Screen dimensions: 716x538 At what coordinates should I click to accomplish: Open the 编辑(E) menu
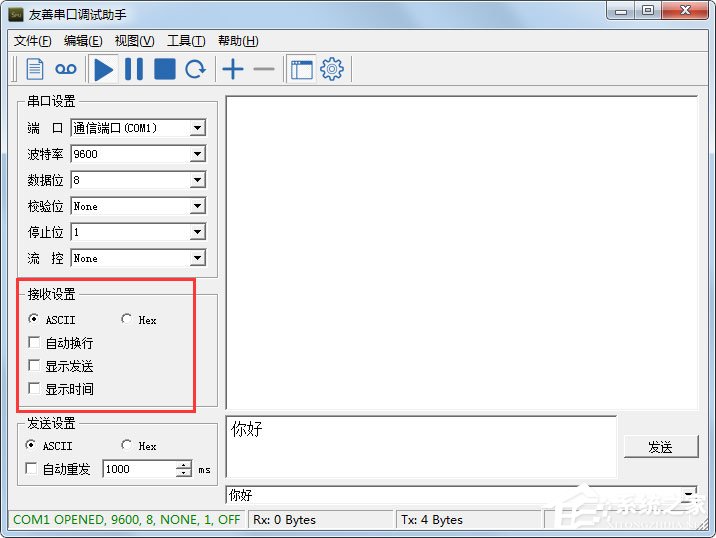83,41
